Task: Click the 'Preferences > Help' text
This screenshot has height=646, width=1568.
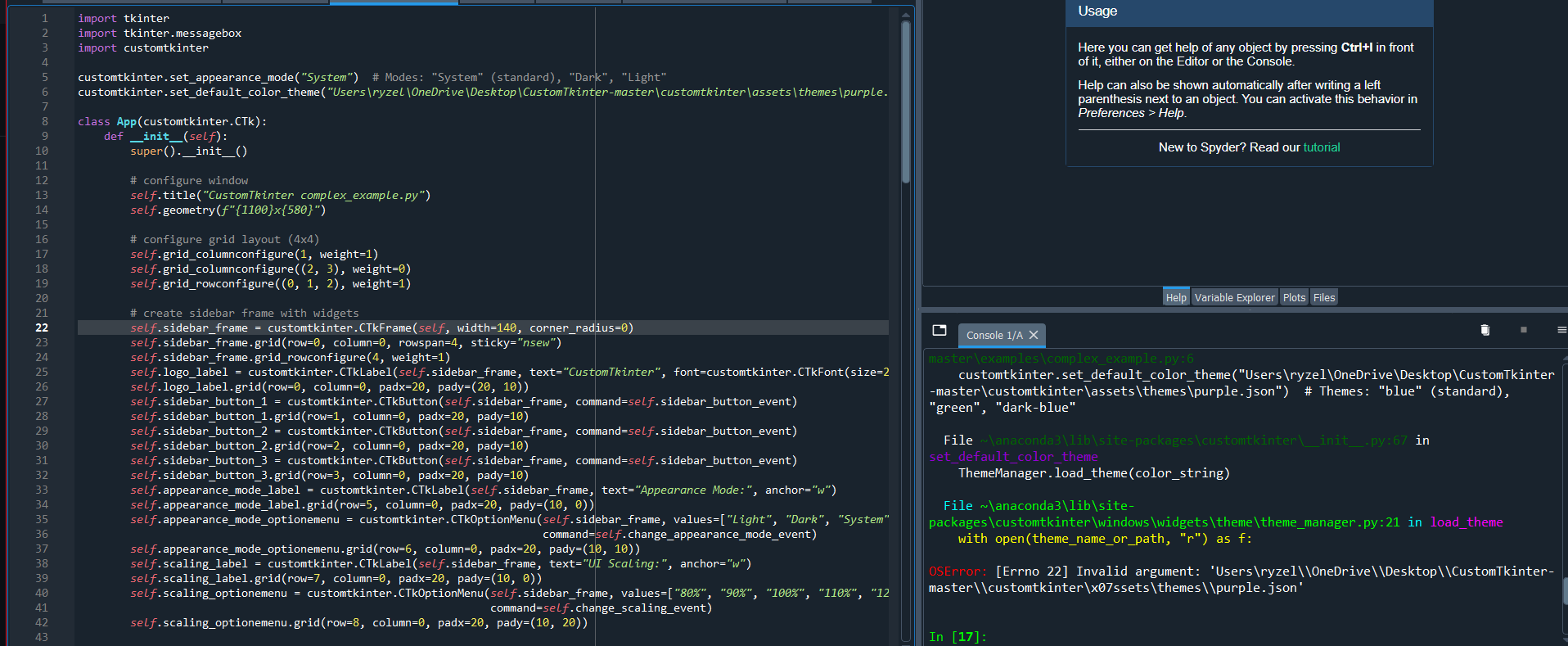Action: [1131, 113]
